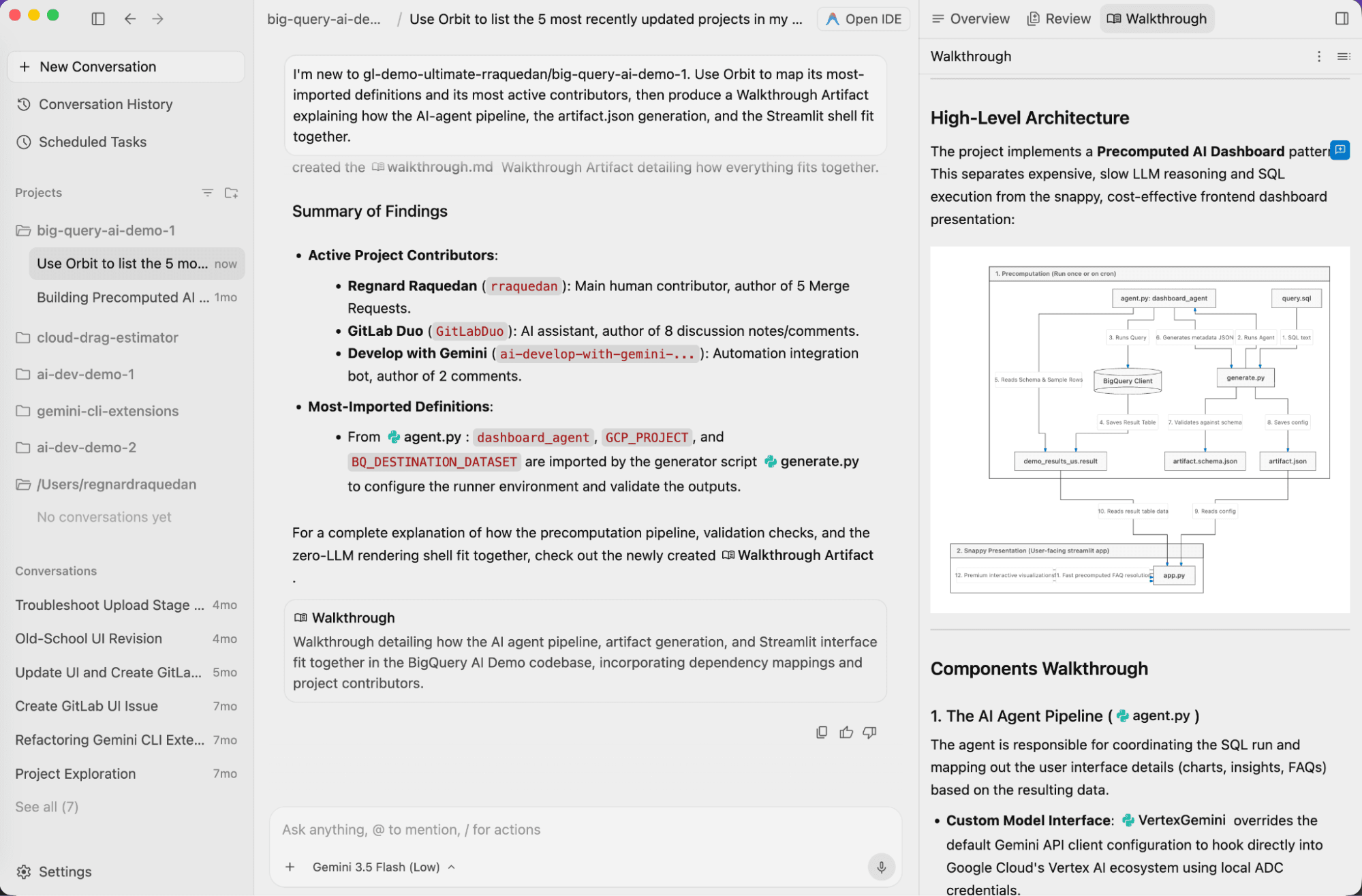Open the architecture diagram image
Image resolution: width=1362 pixels, height=896 pixels.
click(x=1140, y=430)
